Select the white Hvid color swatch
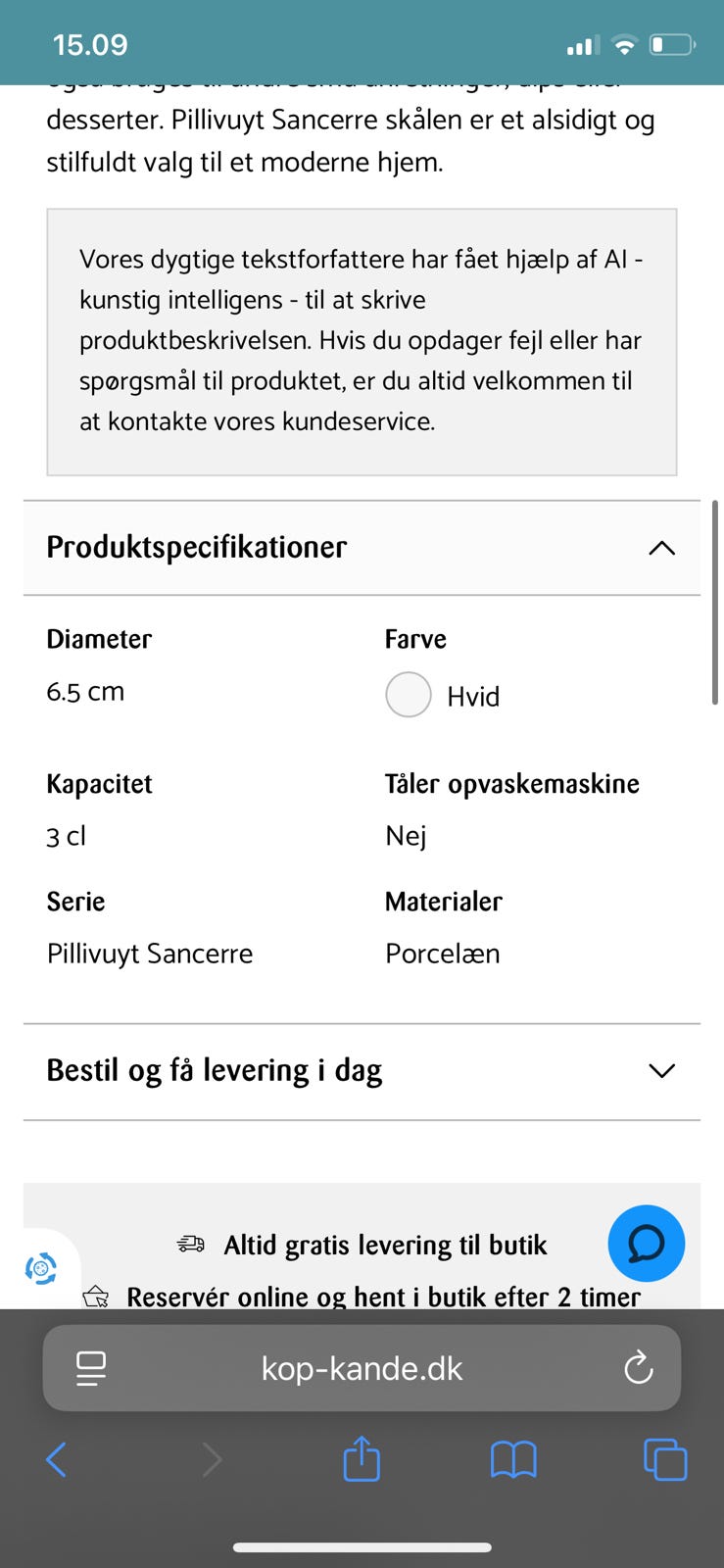 (409, 695)
